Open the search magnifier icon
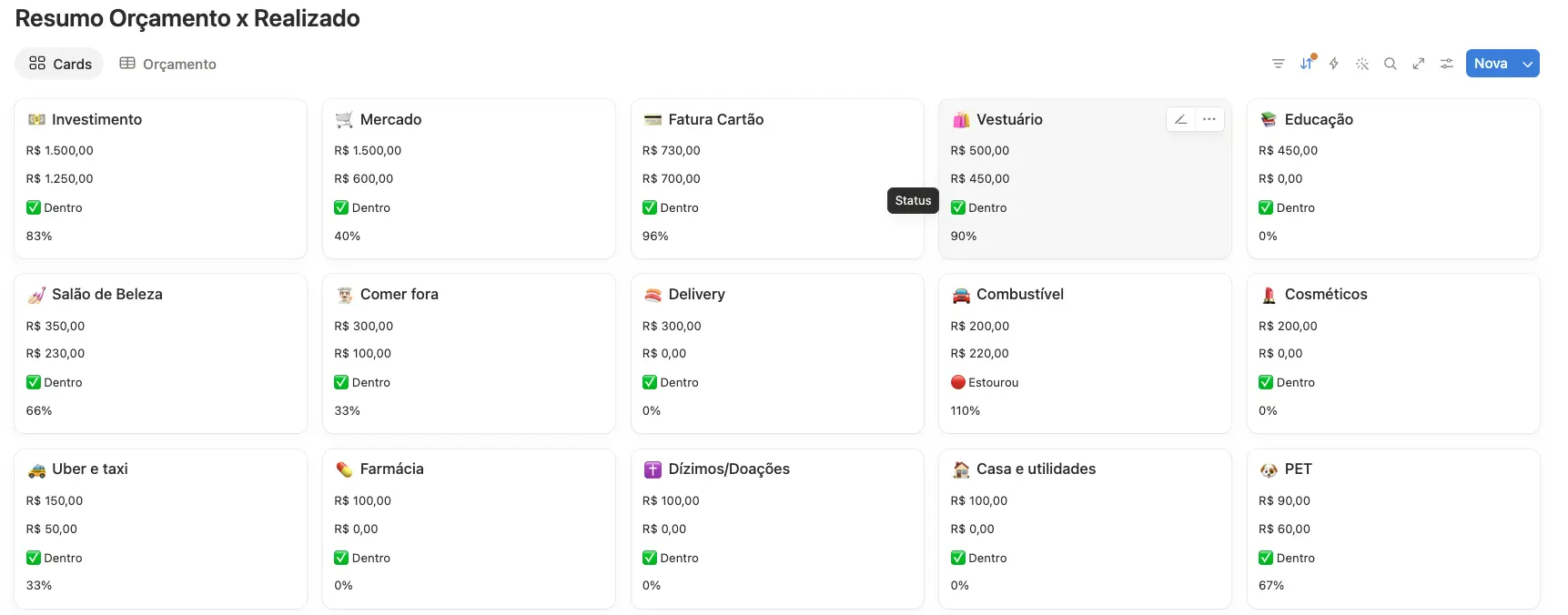This screenshot has height=615, width=1568. 1391,64
